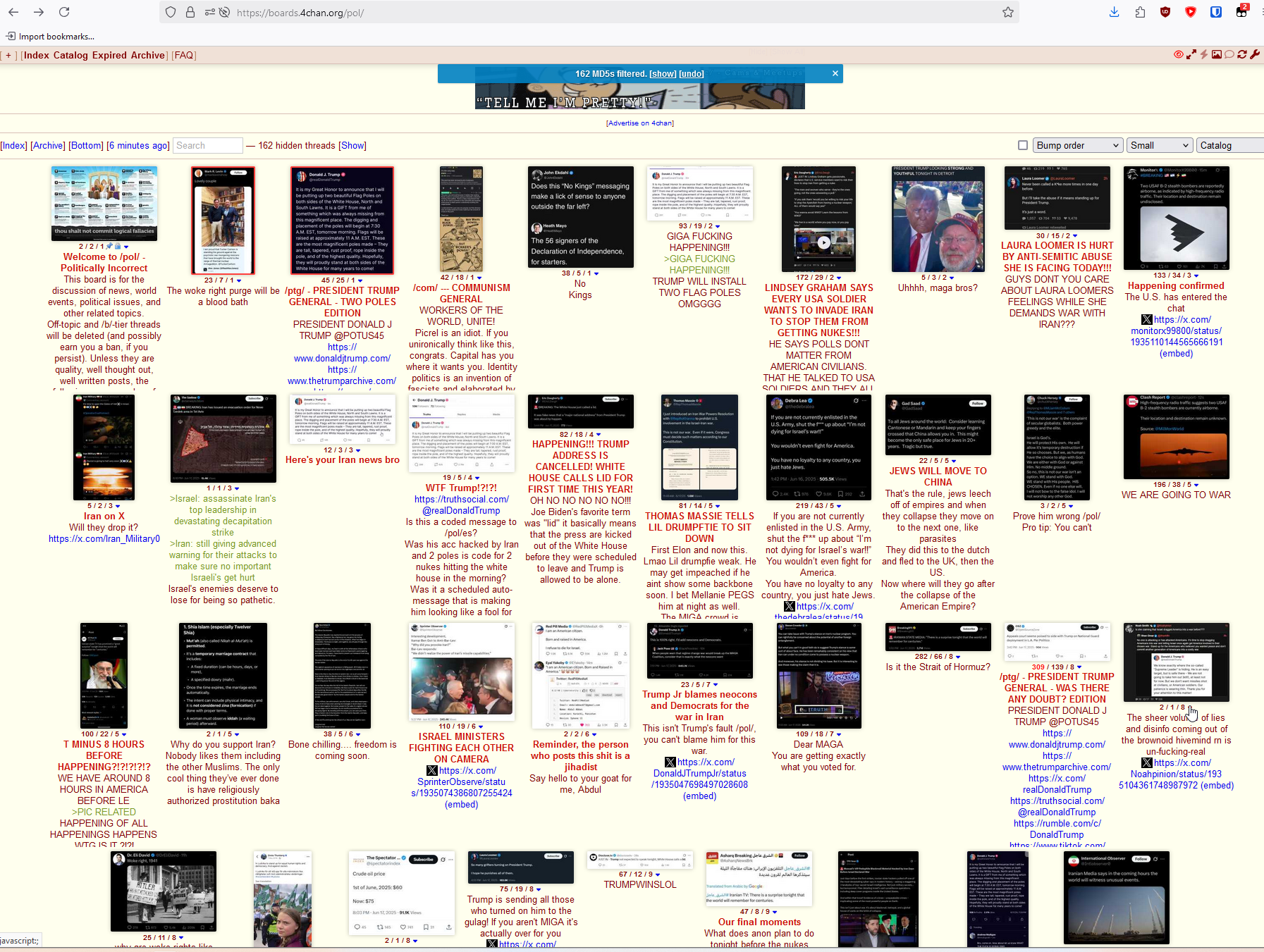Bookmark this page with the star icon
This screenshot has height=952, width=1264.
click(x=1008, y=12)
